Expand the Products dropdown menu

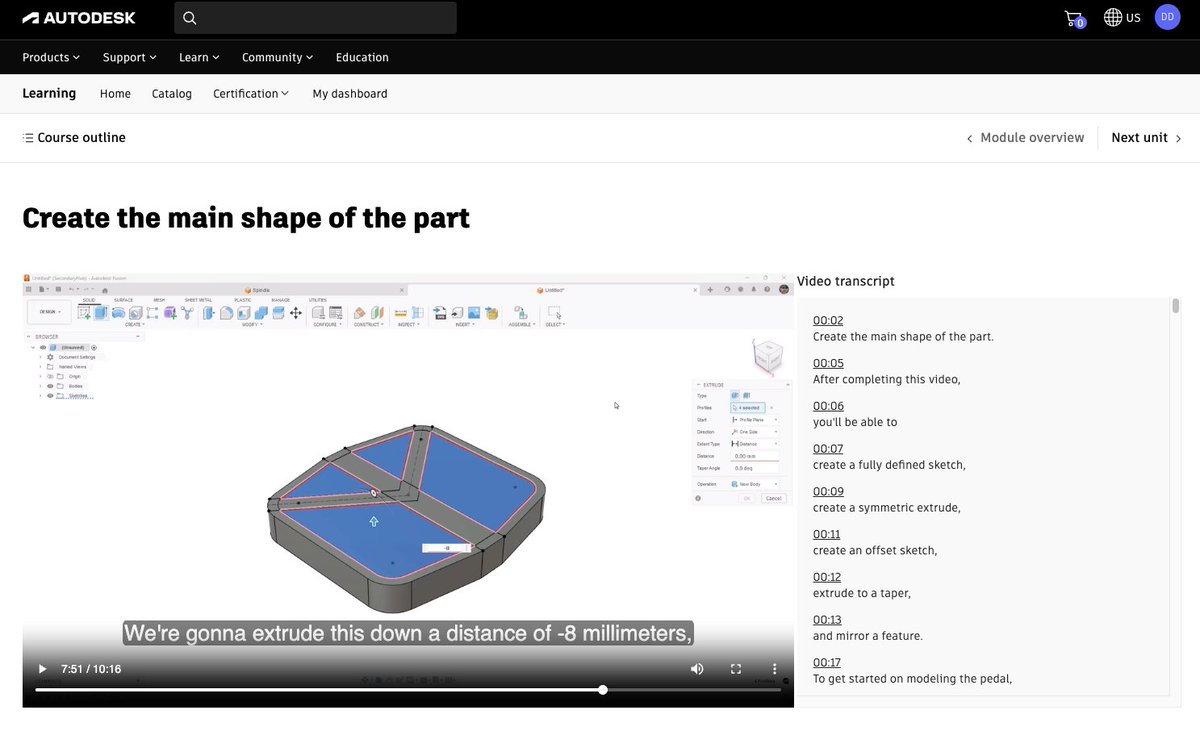coord(51,57)
